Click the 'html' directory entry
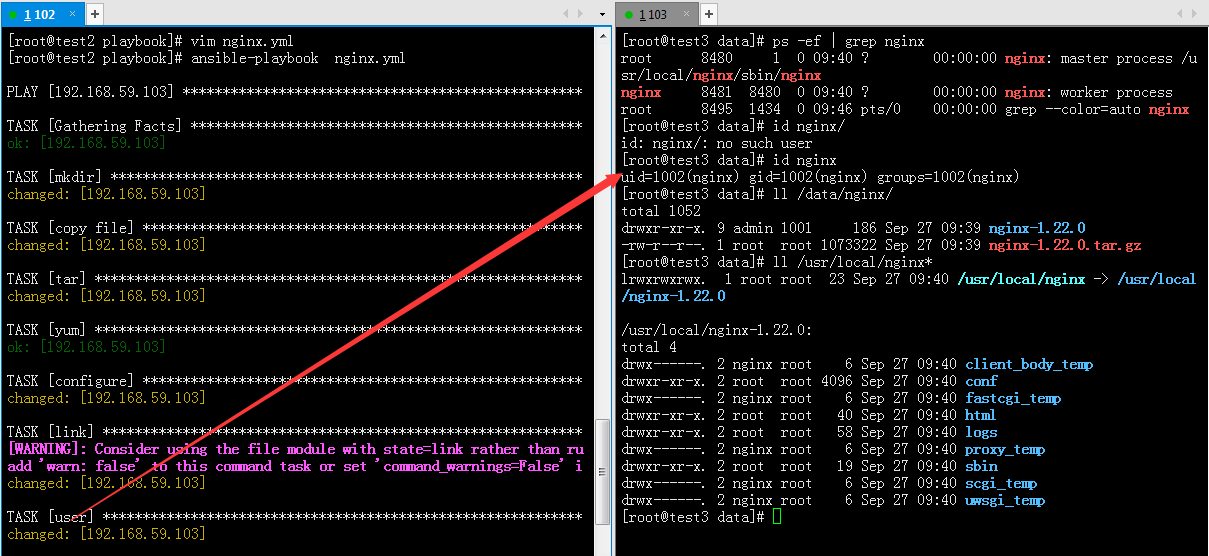This screenshot has height=556, width=1209. tap(981, 415)
